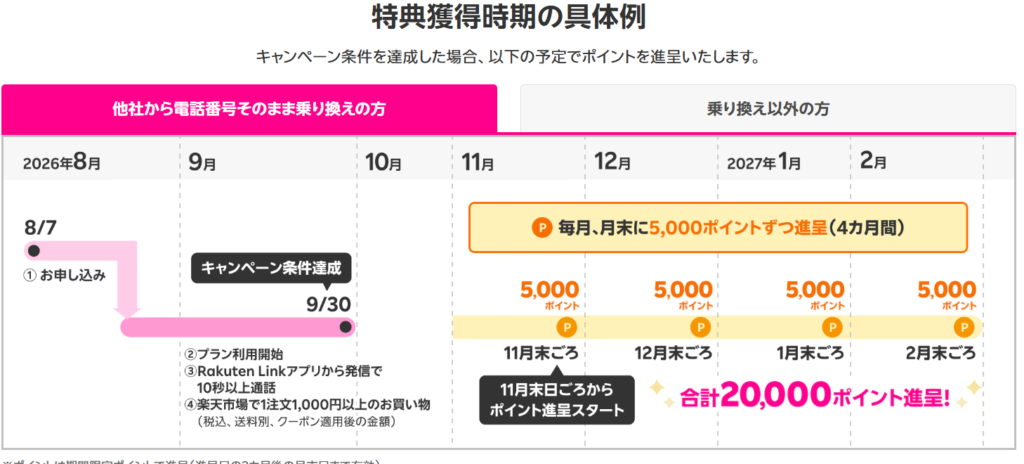Screen dimensions: 1024x464
Task: Switch to the 乗り換え以外の方 tab
Action: pyautogui.click(x=767, y=109)
